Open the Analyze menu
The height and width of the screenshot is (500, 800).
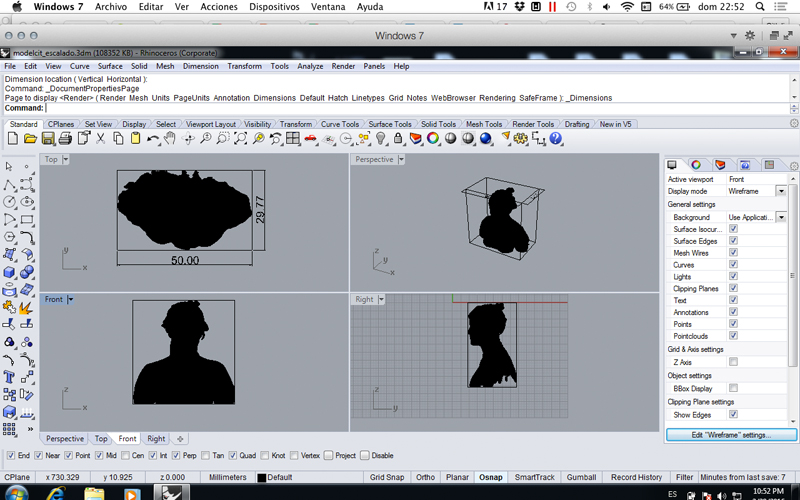click(310, 66)
